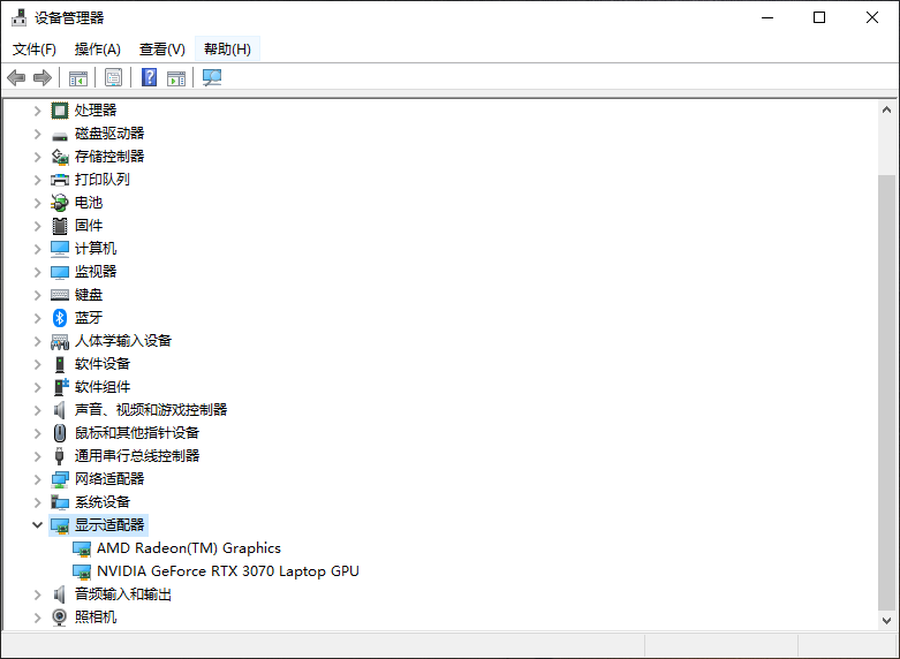This screenshot has height=659, width=900.
Task: Click the 软件设备 software device icon
Action: pyautogui.click(x=60, y=364)
